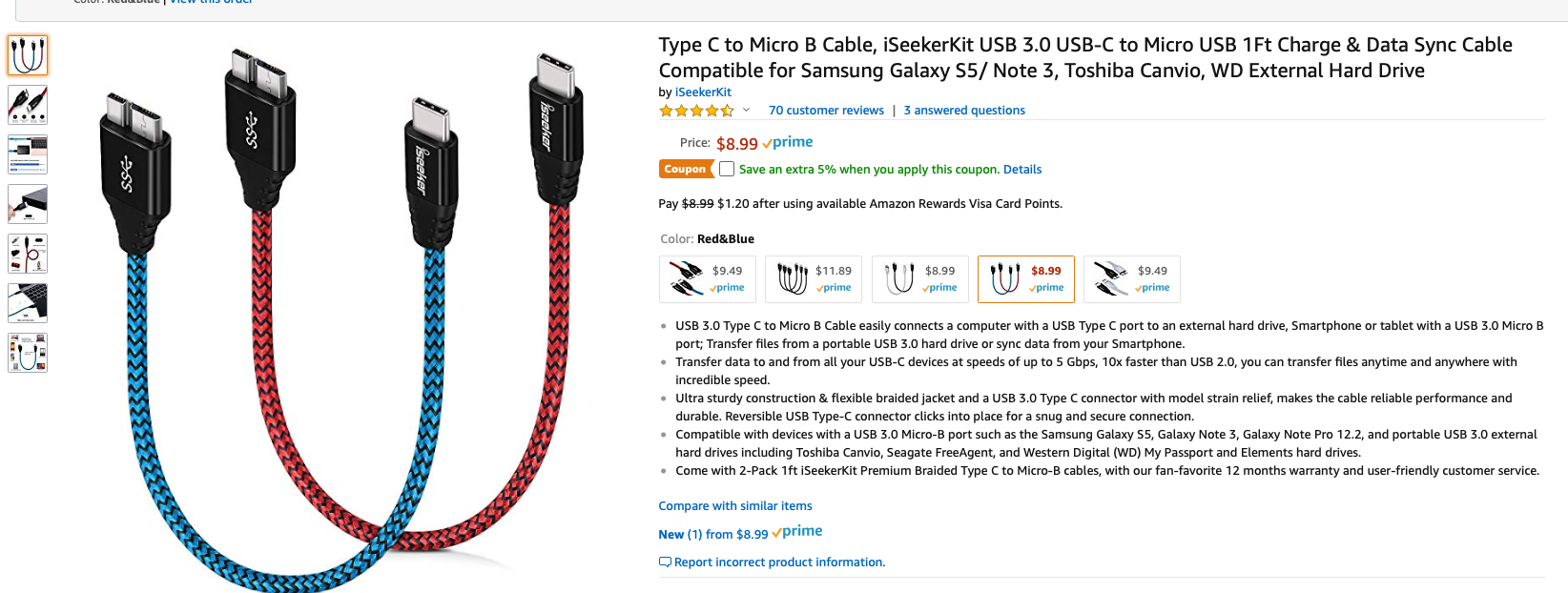1568x593 pixels.
Task: Select the $8.99 black and white cable option
Action: pos(919,279)
